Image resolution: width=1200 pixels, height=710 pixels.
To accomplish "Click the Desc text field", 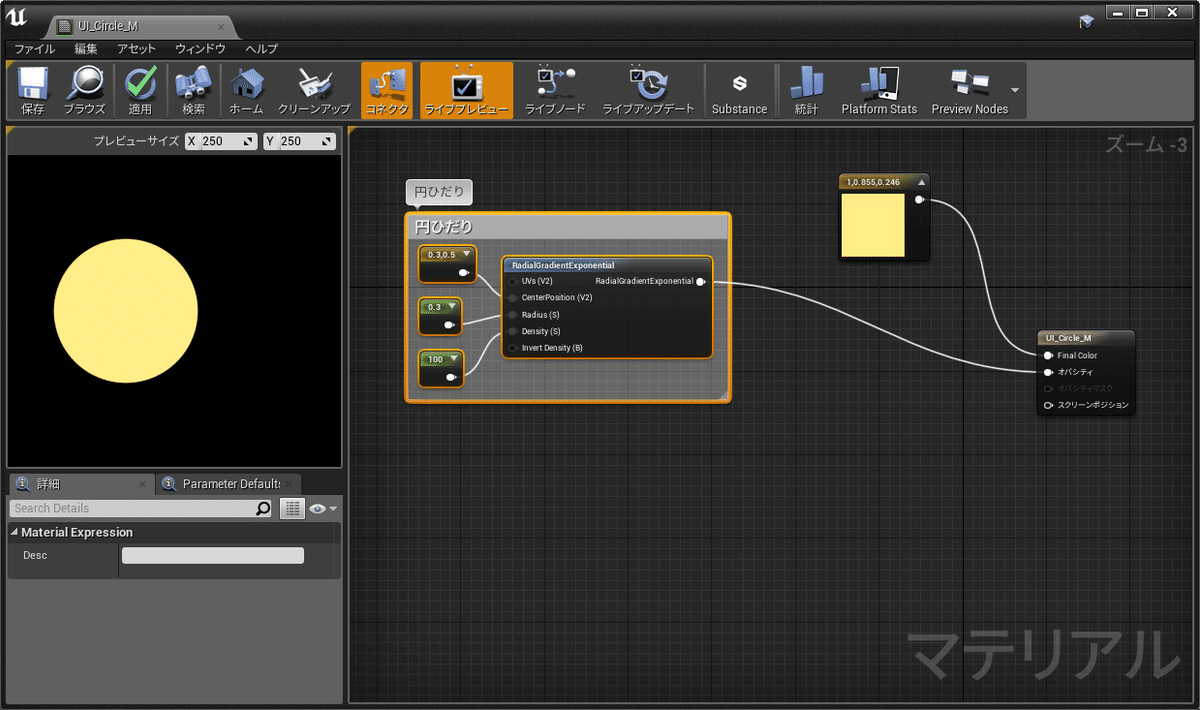I will click(x=212, y=555).
